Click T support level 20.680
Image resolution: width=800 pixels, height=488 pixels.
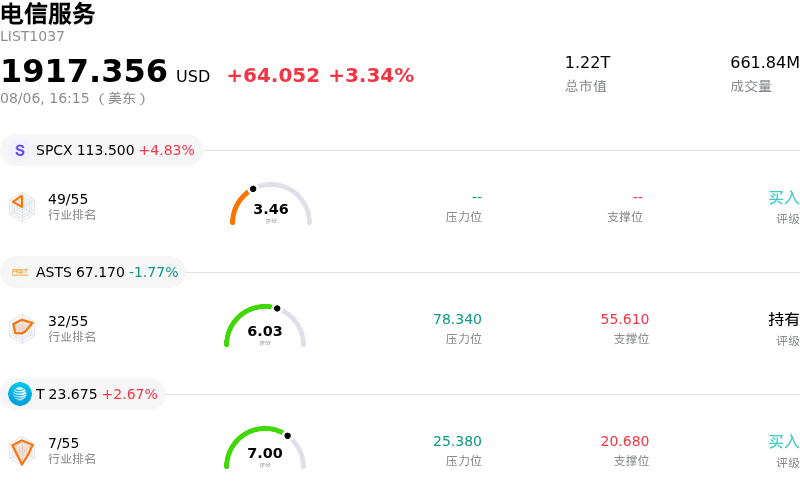[624, 441]
